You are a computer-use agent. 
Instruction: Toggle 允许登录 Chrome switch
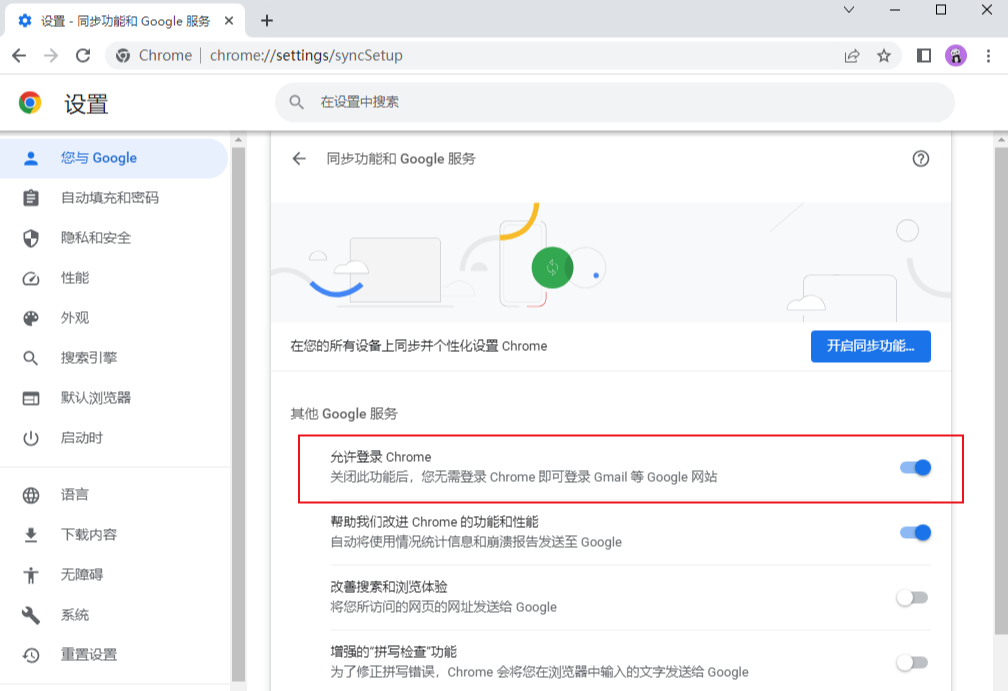pyautogui.click(x=915, y=468)
